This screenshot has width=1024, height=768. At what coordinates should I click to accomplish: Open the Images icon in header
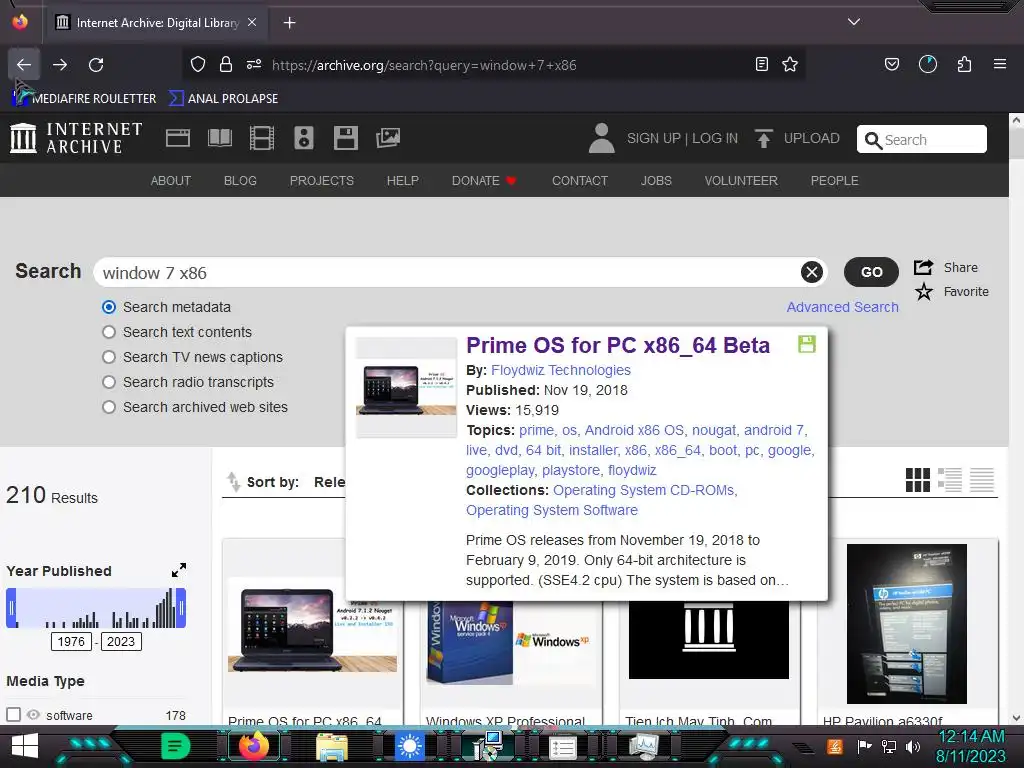coord(388,138)
